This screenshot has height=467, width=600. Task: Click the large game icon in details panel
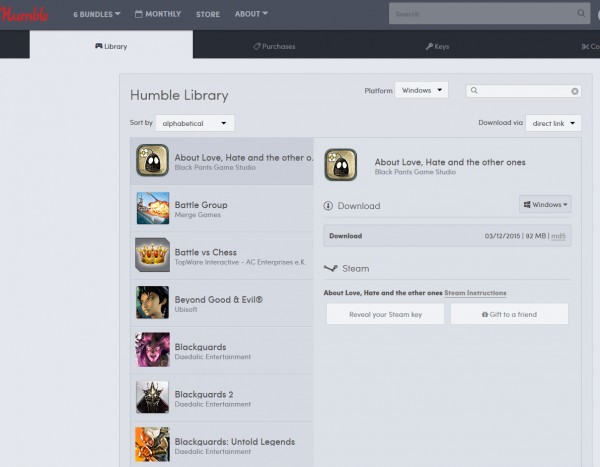(341, 165)
